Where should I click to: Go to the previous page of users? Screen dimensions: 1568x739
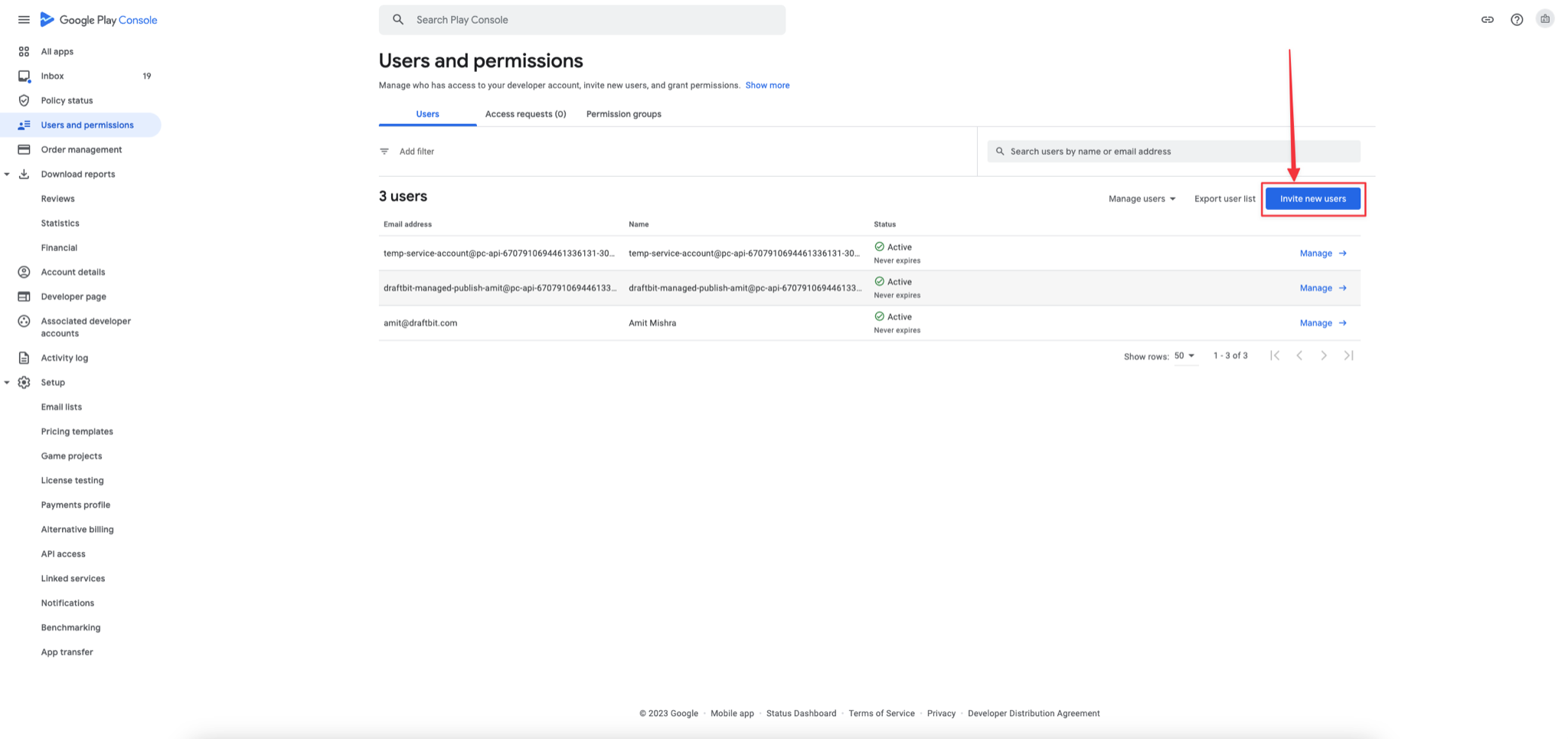[1299, 355]
